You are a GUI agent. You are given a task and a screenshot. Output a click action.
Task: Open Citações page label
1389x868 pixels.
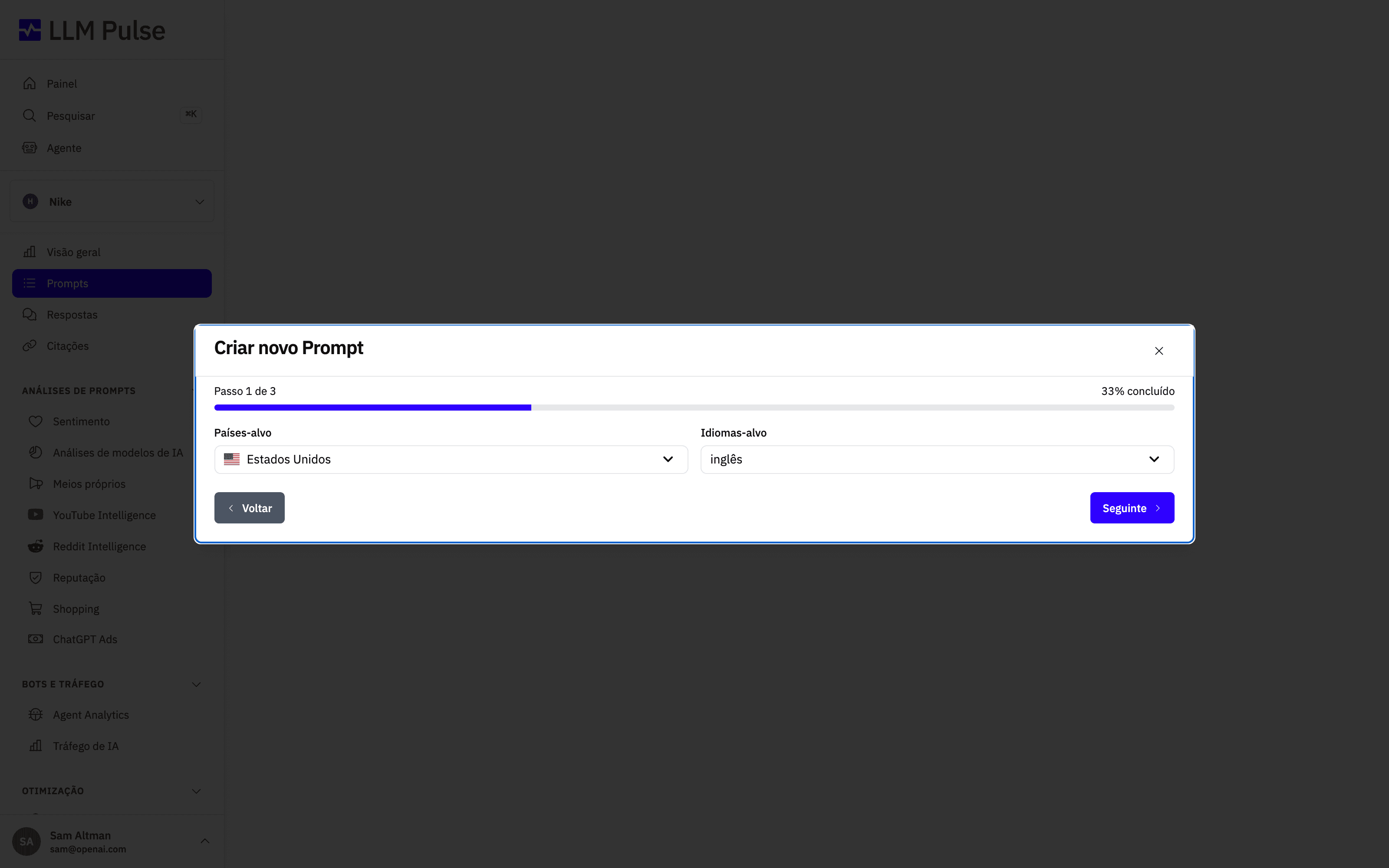pyautogui.click(x=68, y=345)
